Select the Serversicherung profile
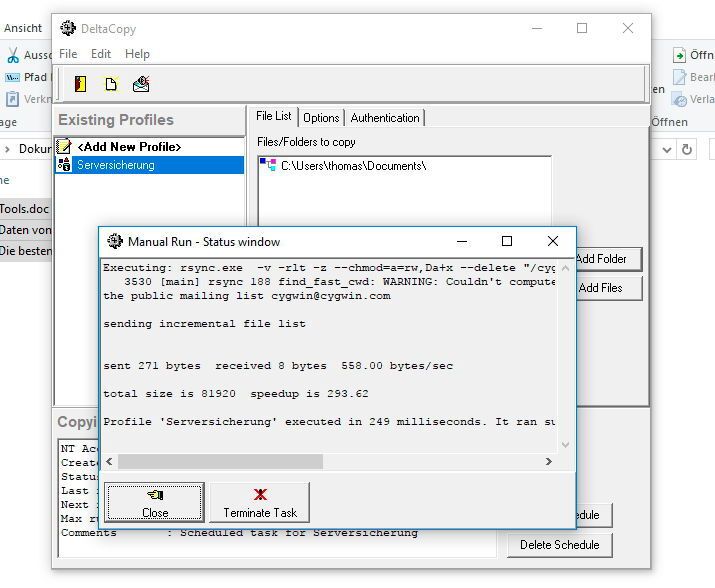The width and height of the screenshot is (715, 588). [149, 165]
